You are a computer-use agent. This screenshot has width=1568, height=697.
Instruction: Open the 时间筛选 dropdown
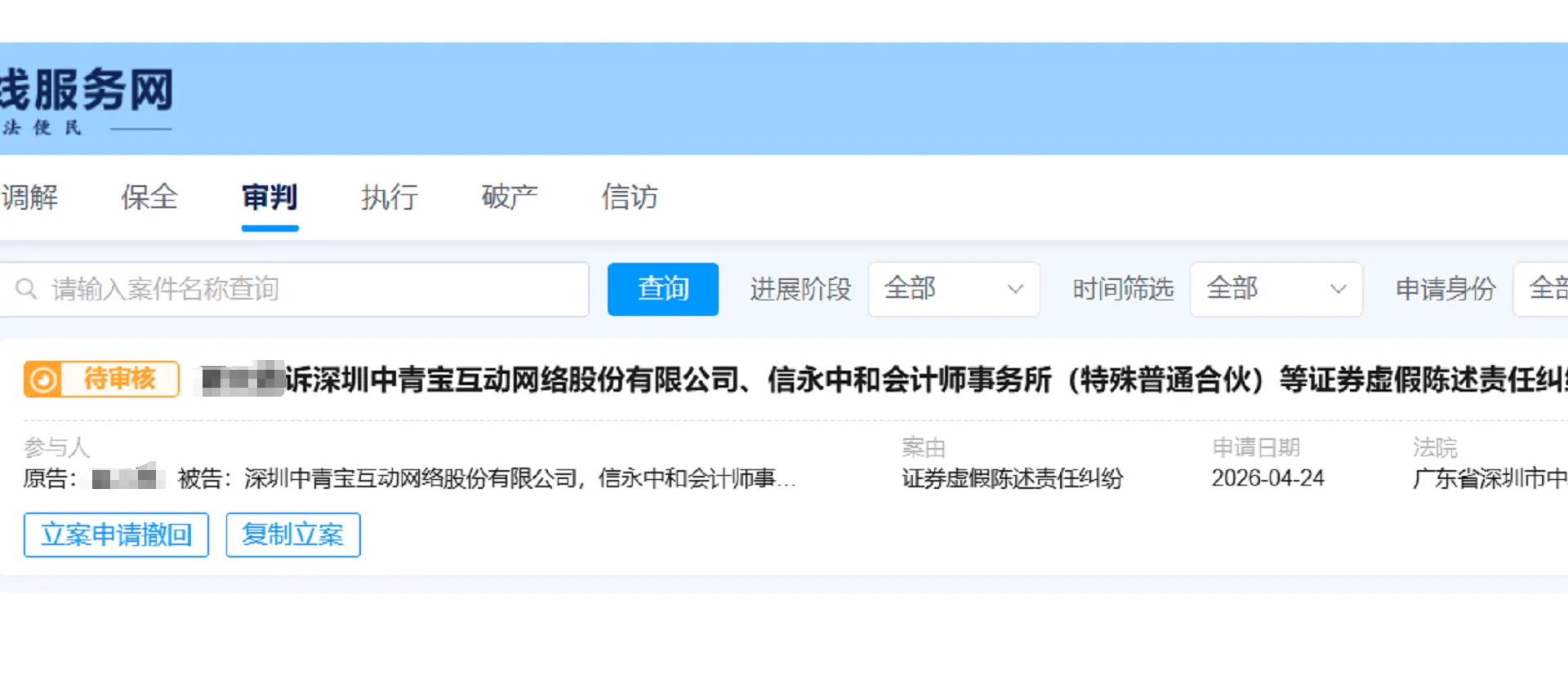click(x=1276, y=289)
